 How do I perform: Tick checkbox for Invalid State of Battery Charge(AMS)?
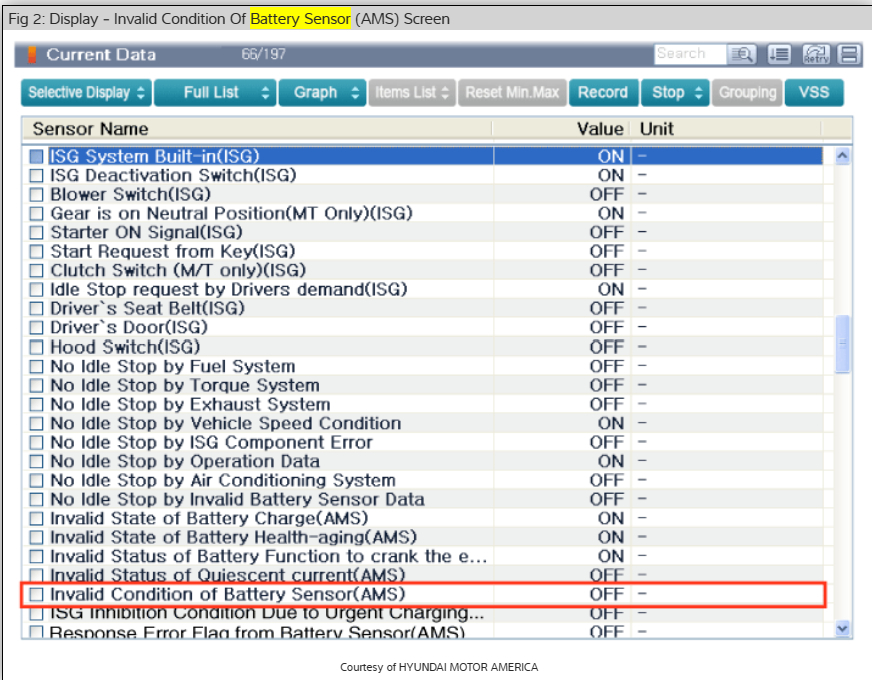(x=36, y=518)
